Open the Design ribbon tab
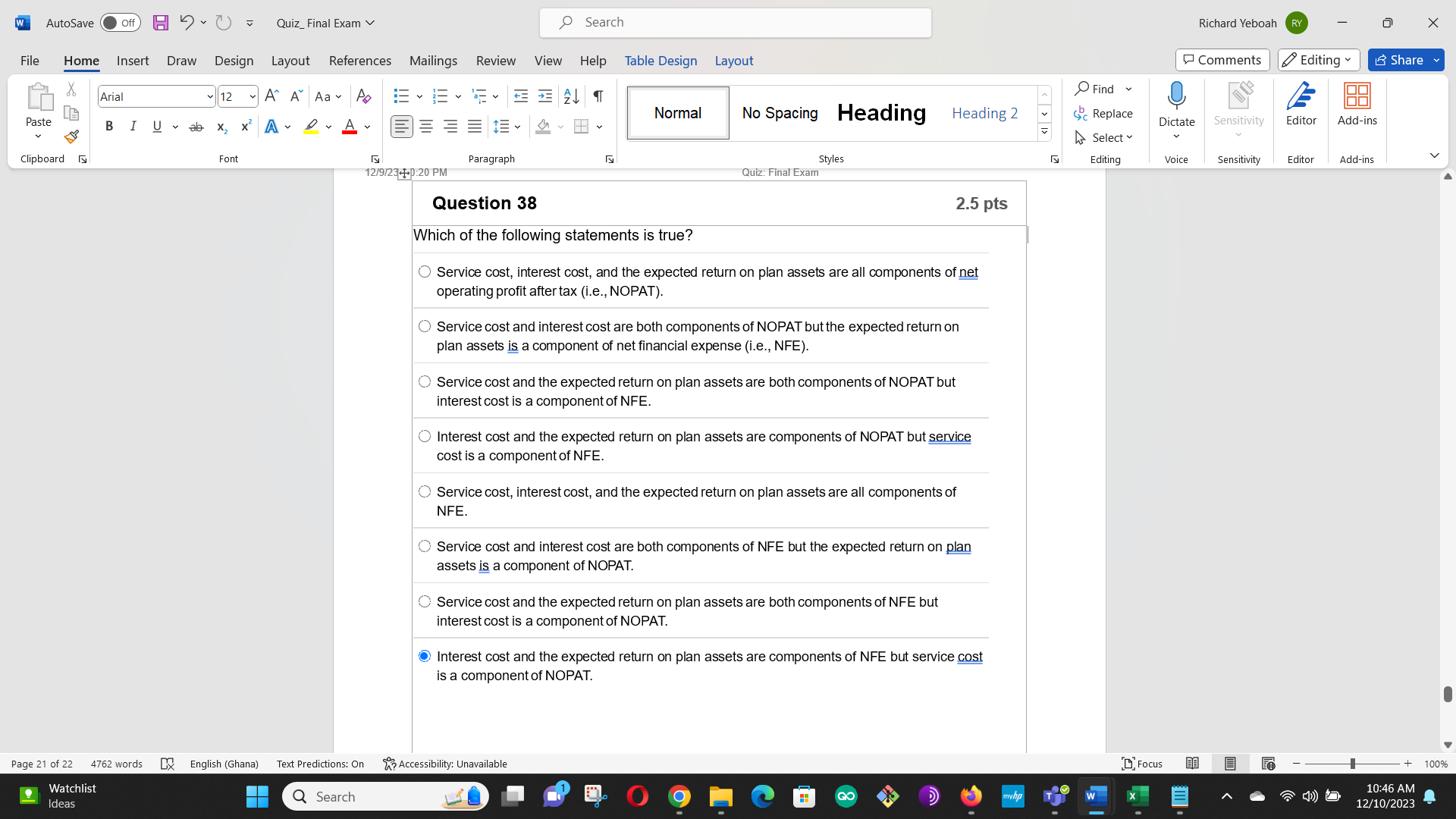This screenshot has width=1456, height=819. (x=234, y=61)
